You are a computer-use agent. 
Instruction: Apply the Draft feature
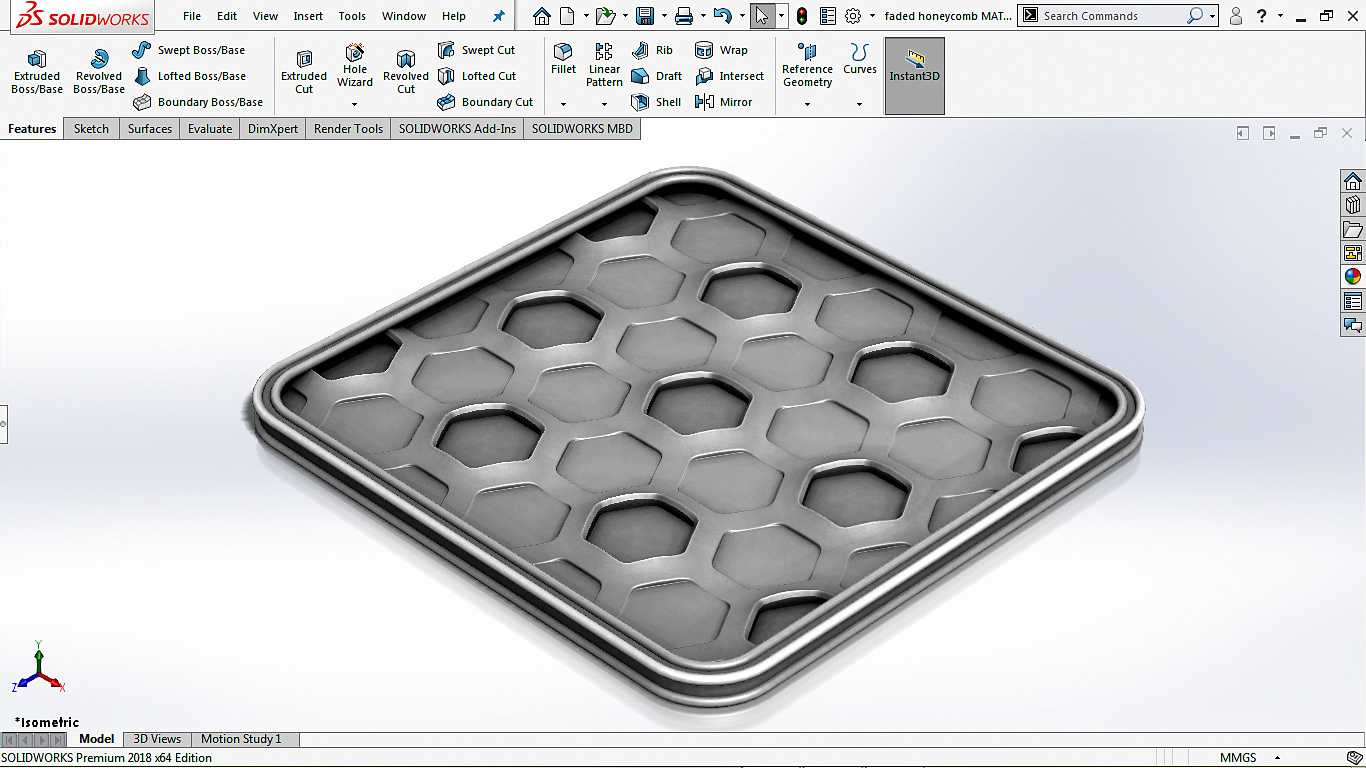(x=656, y=76)
